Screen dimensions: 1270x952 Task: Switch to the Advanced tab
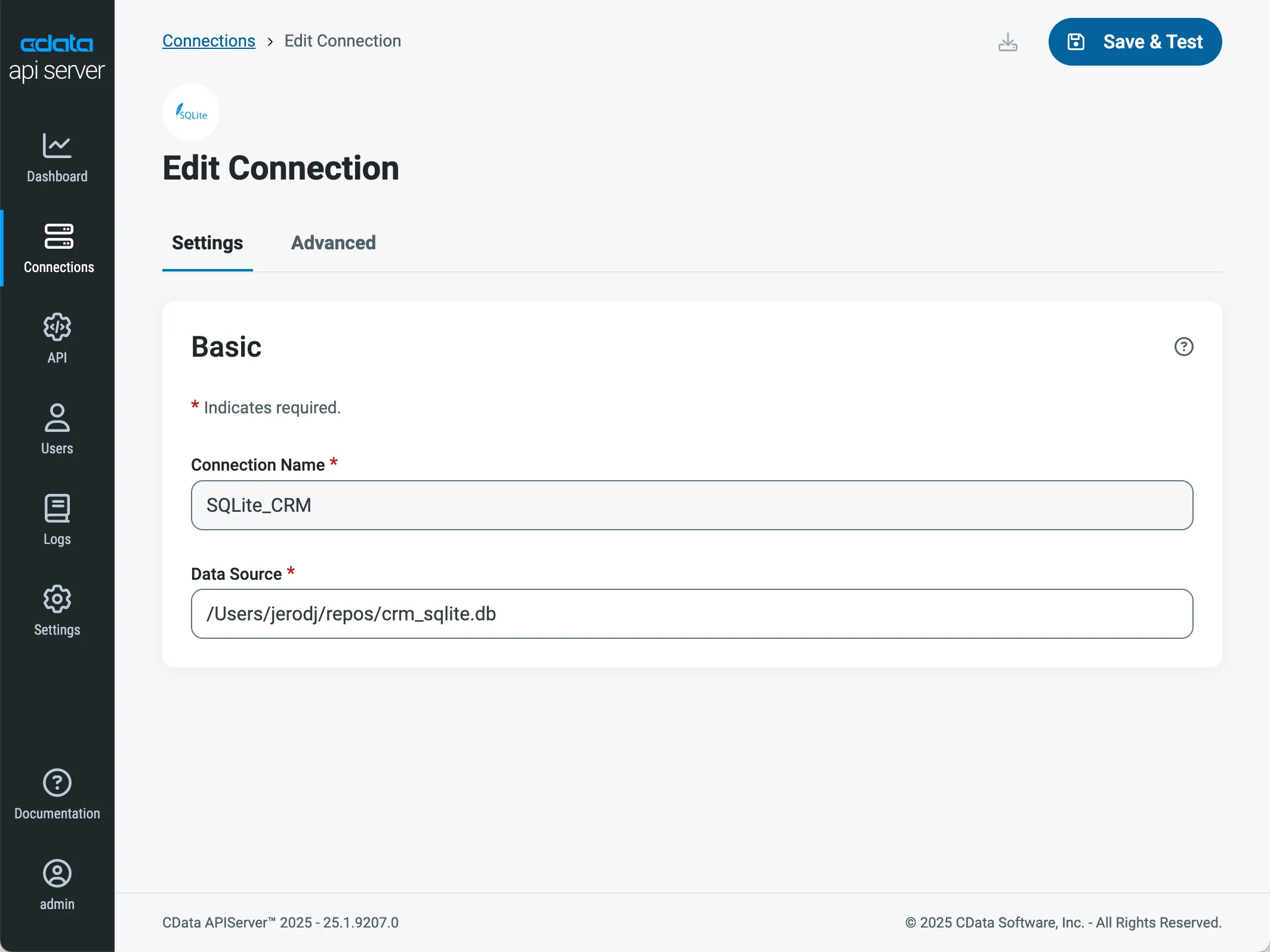pyautogui.click(x=333, y=243)
